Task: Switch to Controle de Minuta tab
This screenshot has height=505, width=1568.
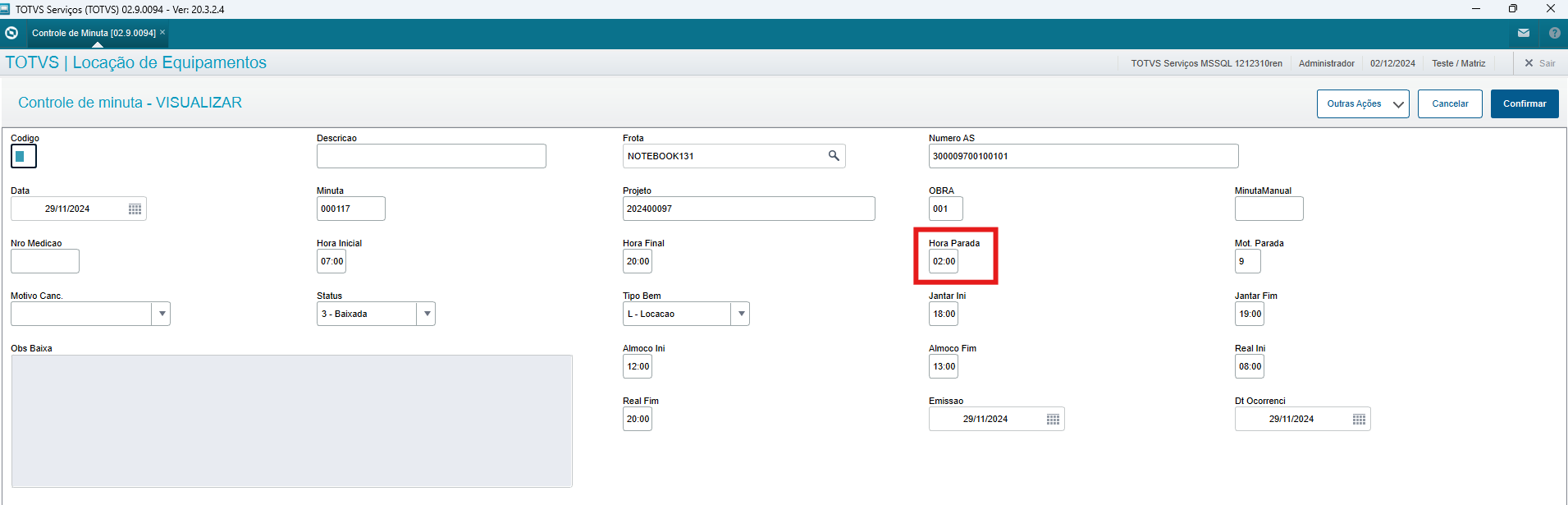Action: [94, 33]
